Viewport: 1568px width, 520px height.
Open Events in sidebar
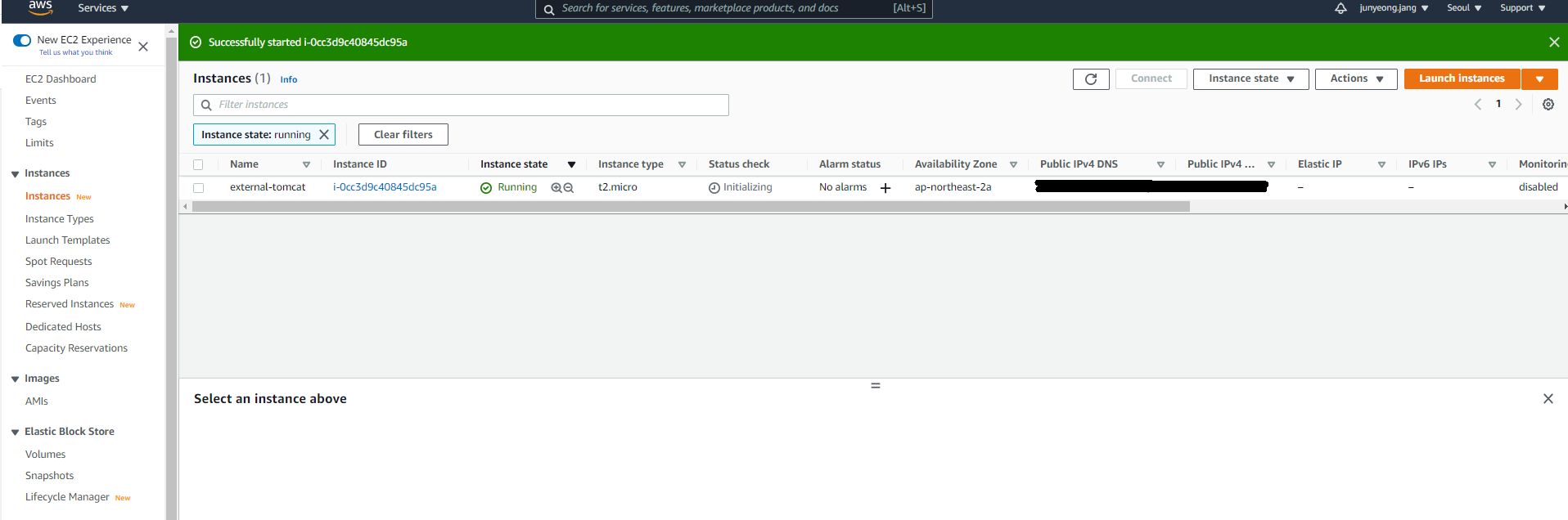point(41,101)
